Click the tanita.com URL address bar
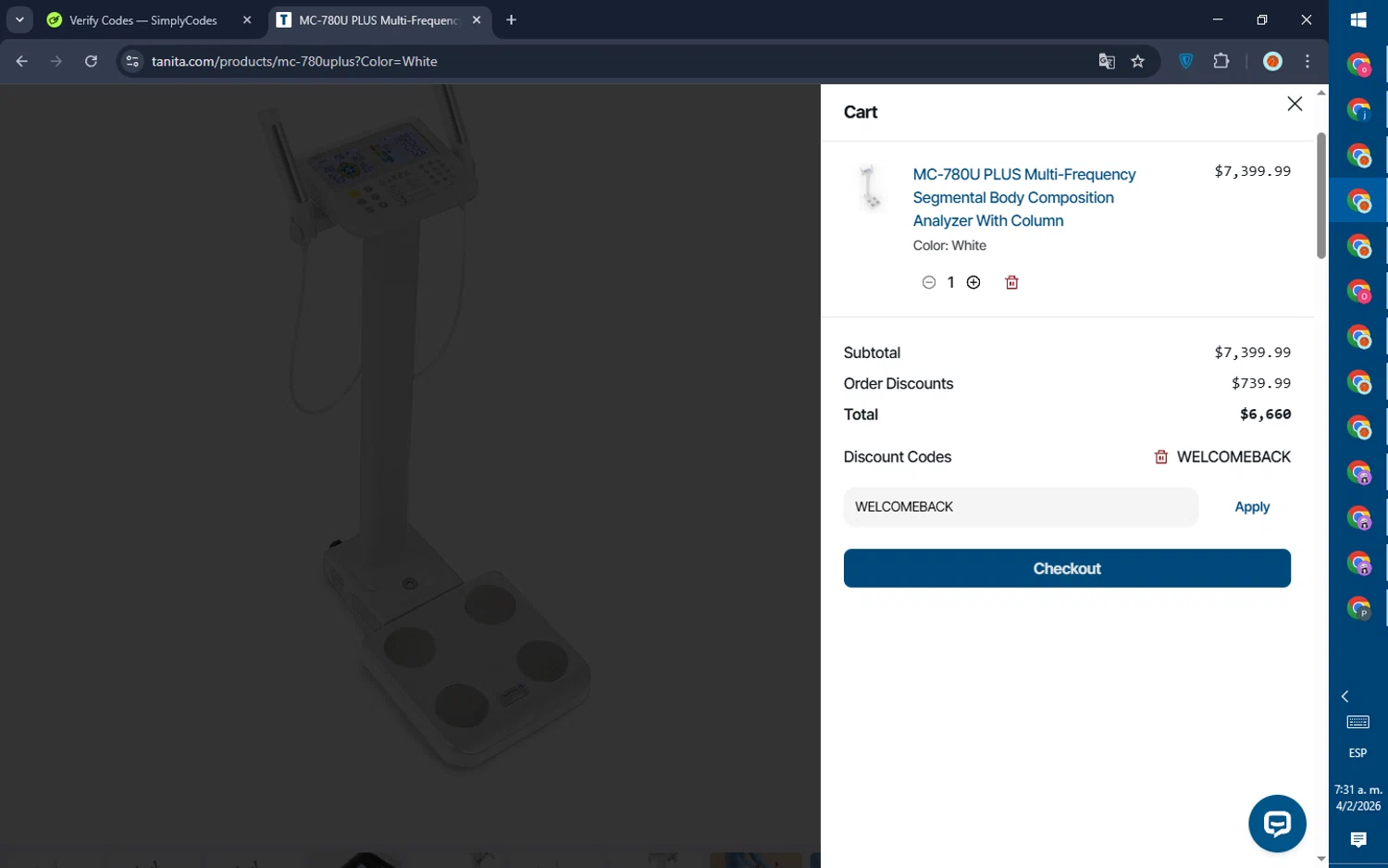Screen dimensions: 1388x868 [x=611, y=61]
